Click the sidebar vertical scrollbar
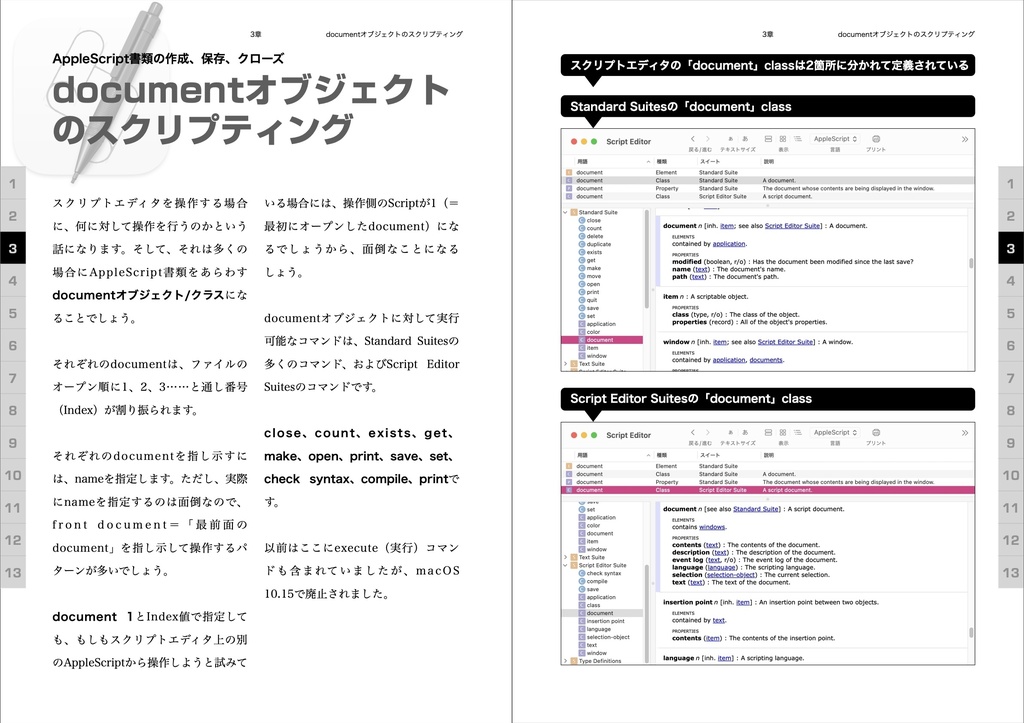The image size is (1024, 723). 647,255
